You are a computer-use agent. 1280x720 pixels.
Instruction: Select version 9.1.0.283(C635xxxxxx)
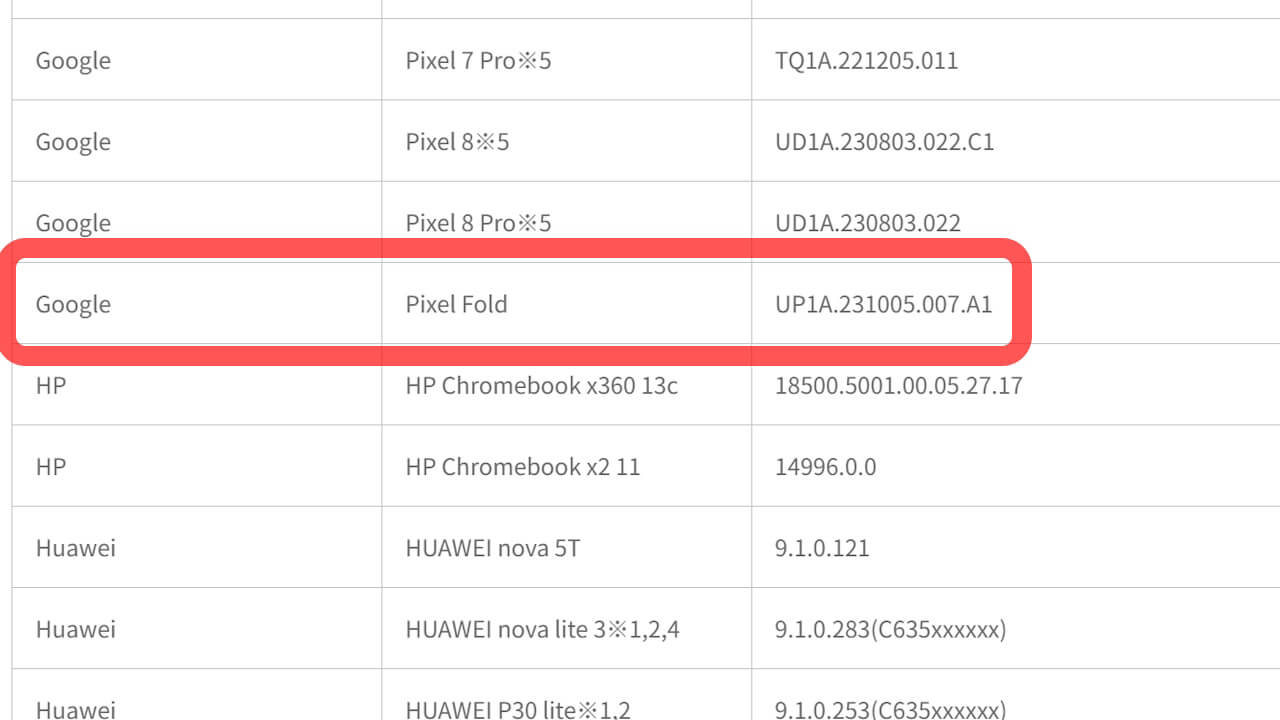click(890, 629)
